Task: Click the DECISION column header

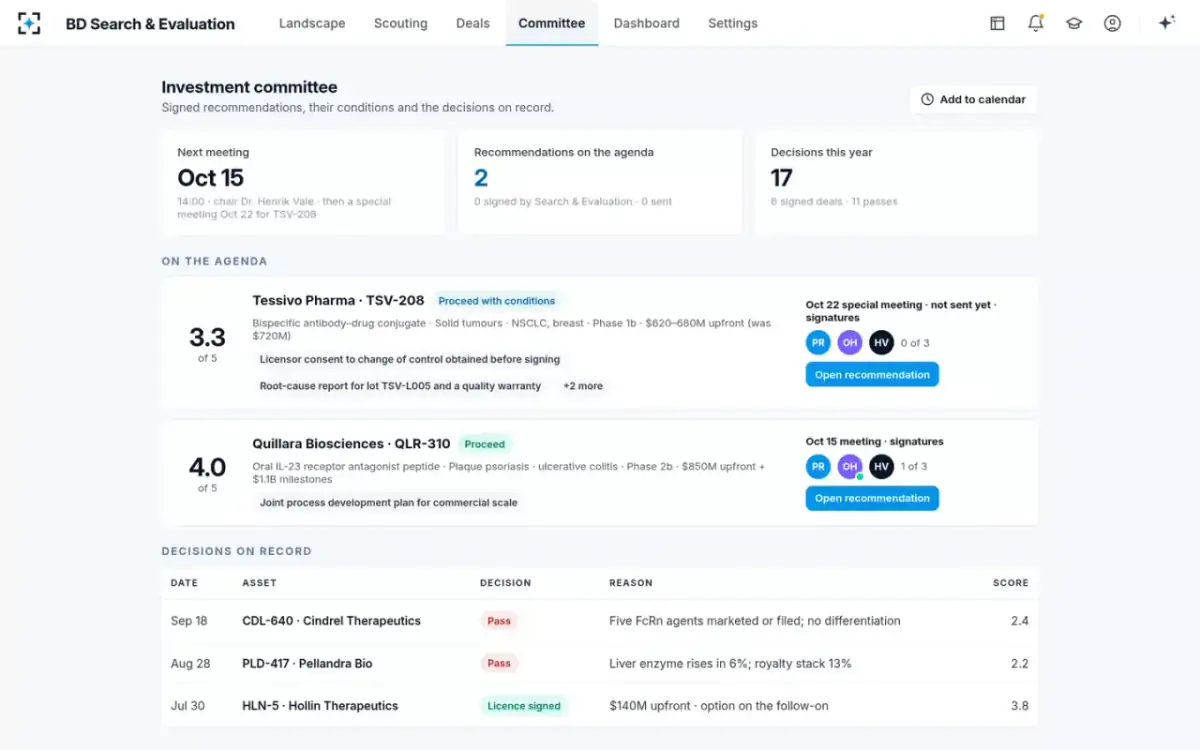Action: (505, 583)
